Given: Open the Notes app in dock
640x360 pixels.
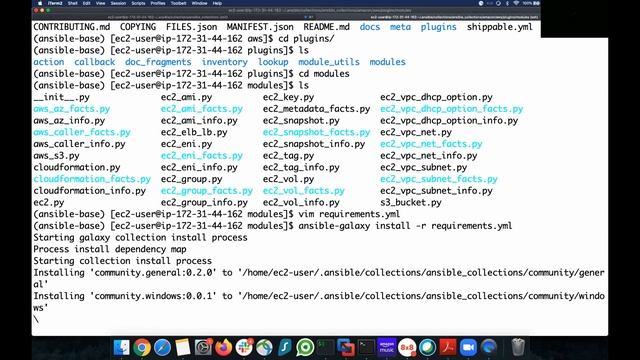Looking at the screenshot, I should (x=182, y=347).
